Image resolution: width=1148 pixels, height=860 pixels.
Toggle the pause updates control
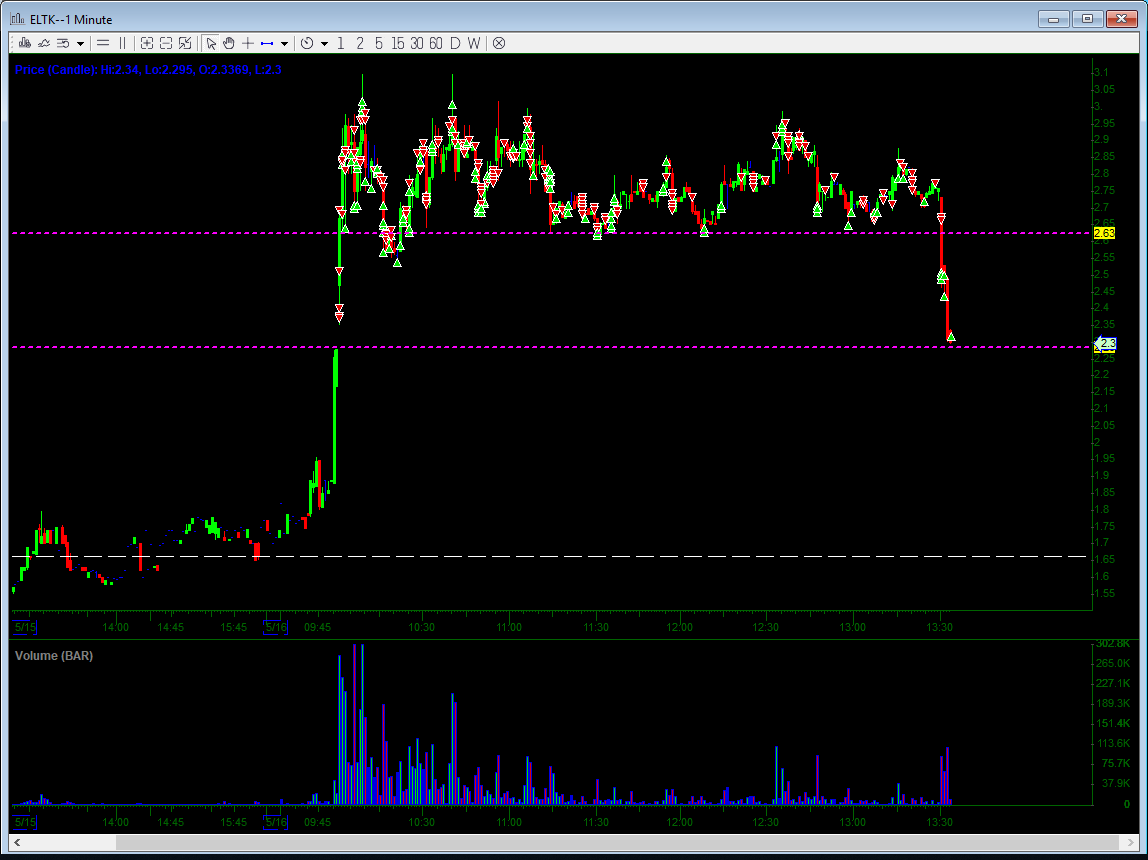point(122,43)
